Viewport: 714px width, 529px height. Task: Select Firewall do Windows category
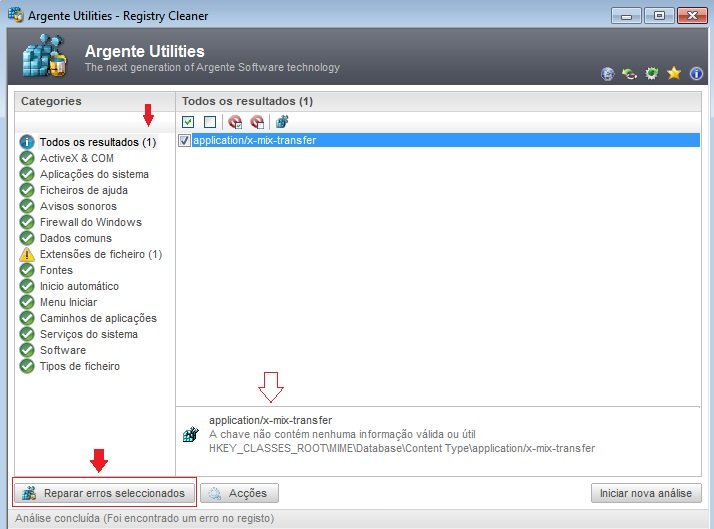click(x=91, y=222)
